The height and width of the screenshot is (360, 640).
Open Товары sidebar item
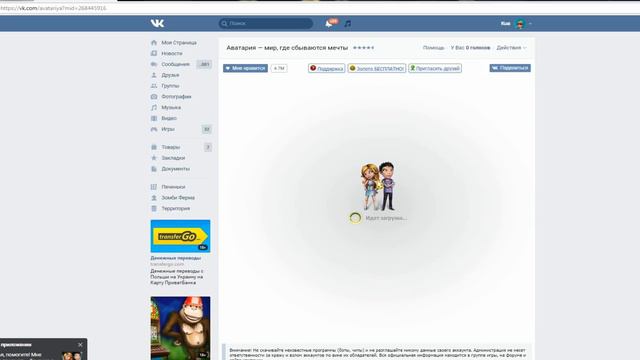click(x=171, y=147)
